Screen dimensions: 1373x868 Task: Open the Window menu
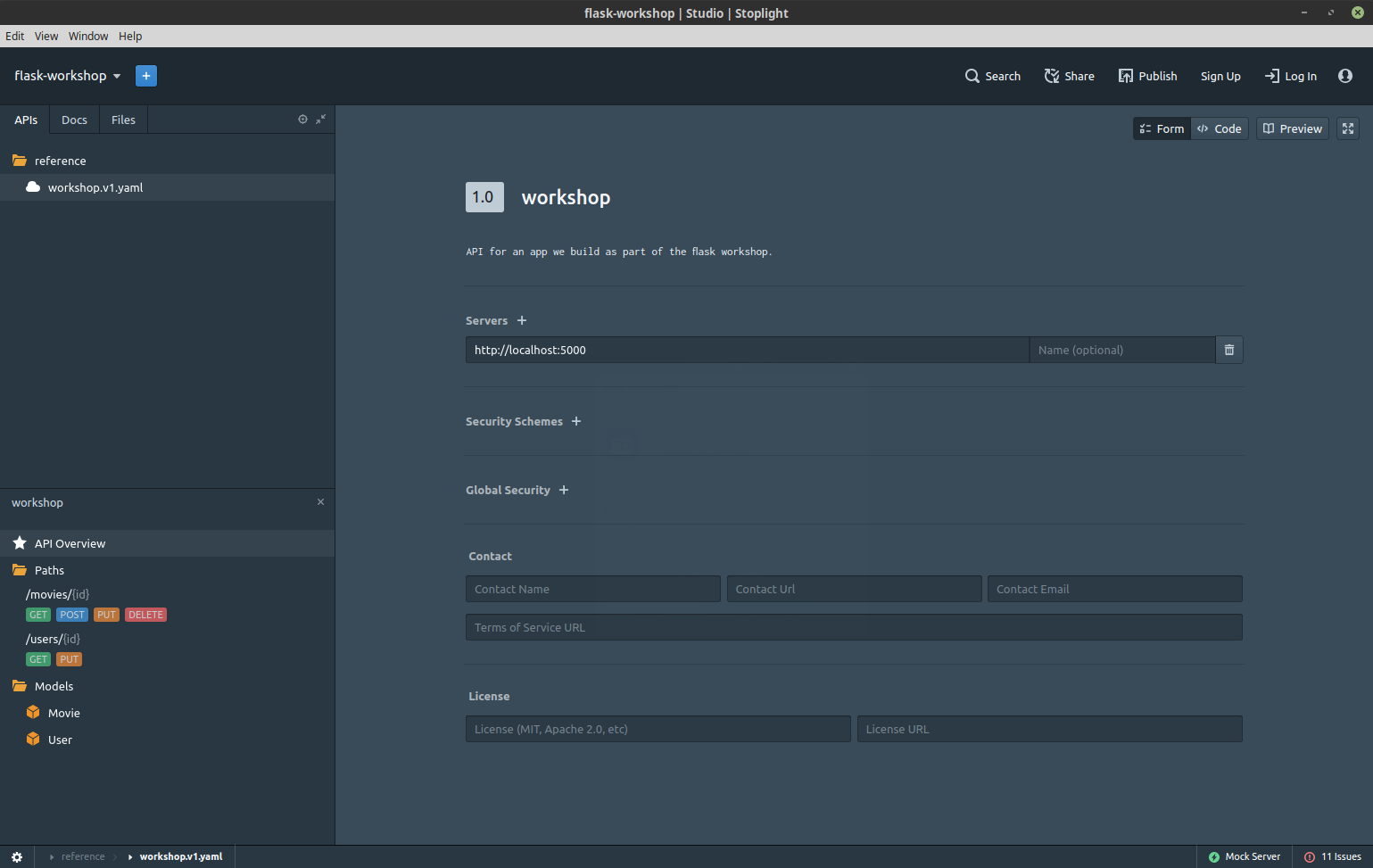click(88, 36)
